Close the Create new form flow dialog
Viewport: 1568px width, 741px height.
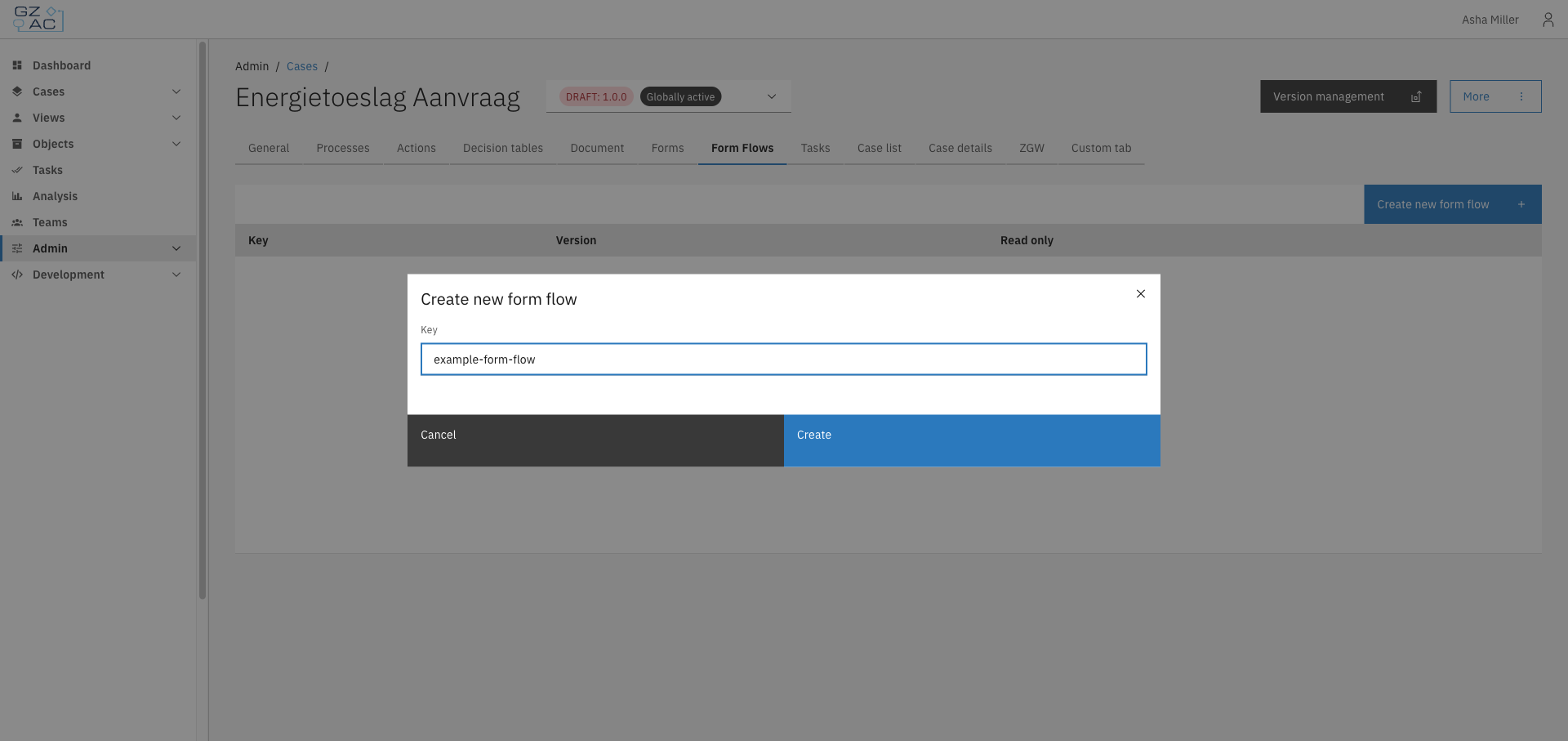pyautogui.click(x=1141, y=294)
